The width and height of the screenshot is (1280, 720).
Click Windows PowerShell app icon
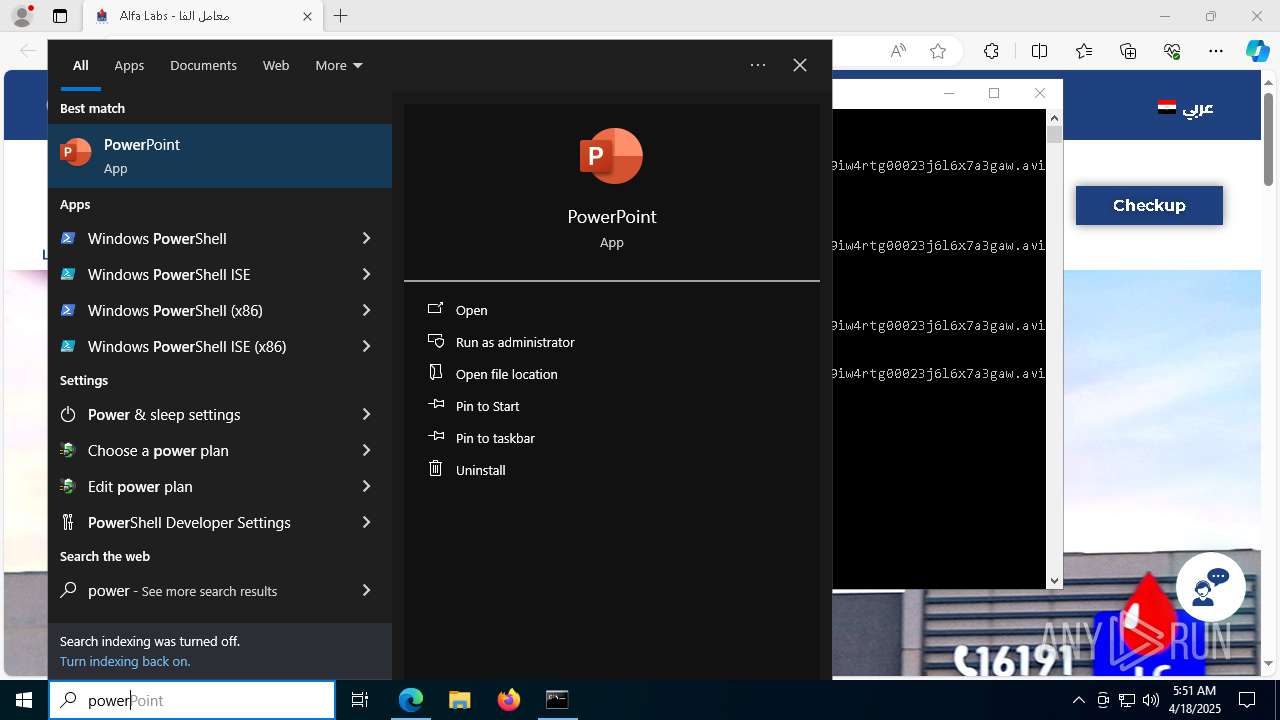coord(68,238)
